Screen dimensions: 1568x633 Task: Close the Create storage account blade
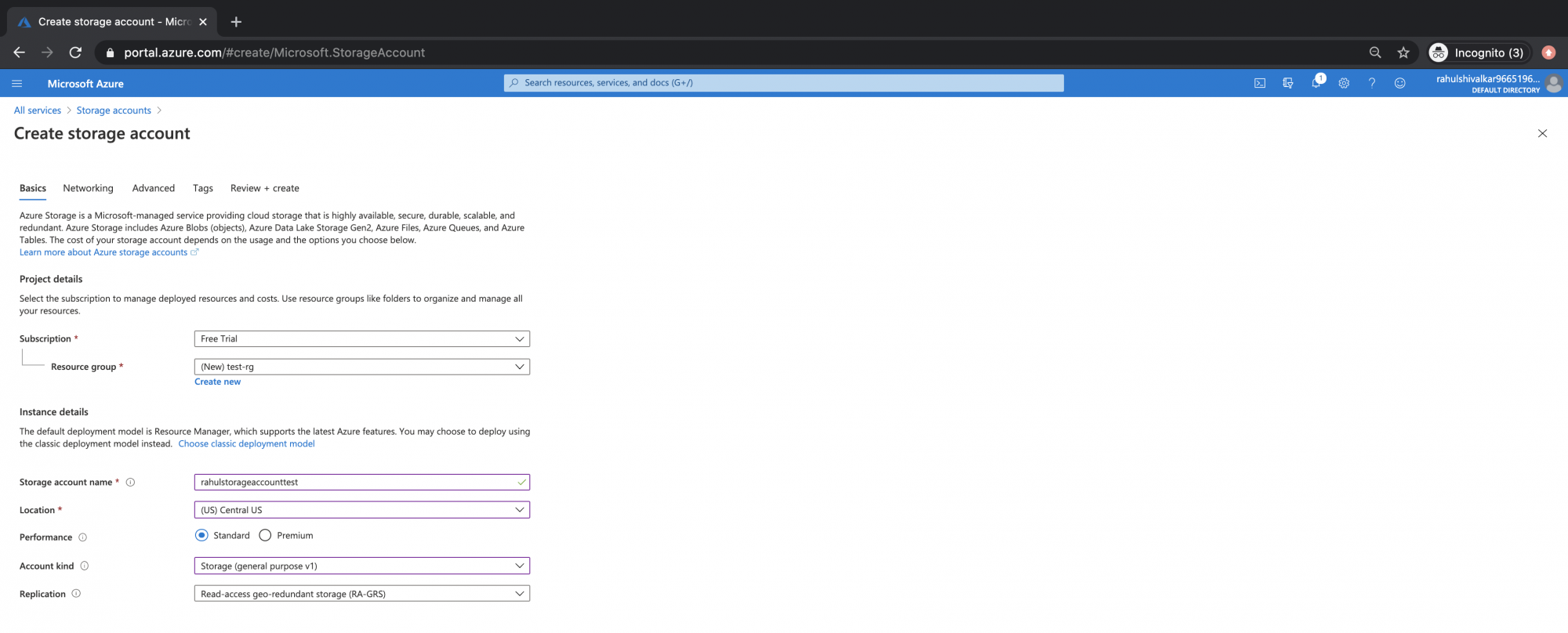click(x=1542, y=133)
